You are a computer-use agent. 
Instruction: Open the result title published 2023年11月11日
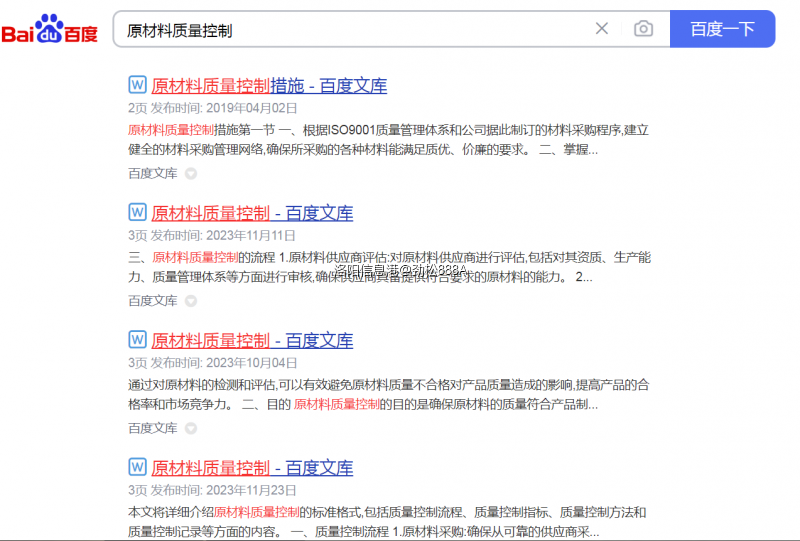click(252, 213)
